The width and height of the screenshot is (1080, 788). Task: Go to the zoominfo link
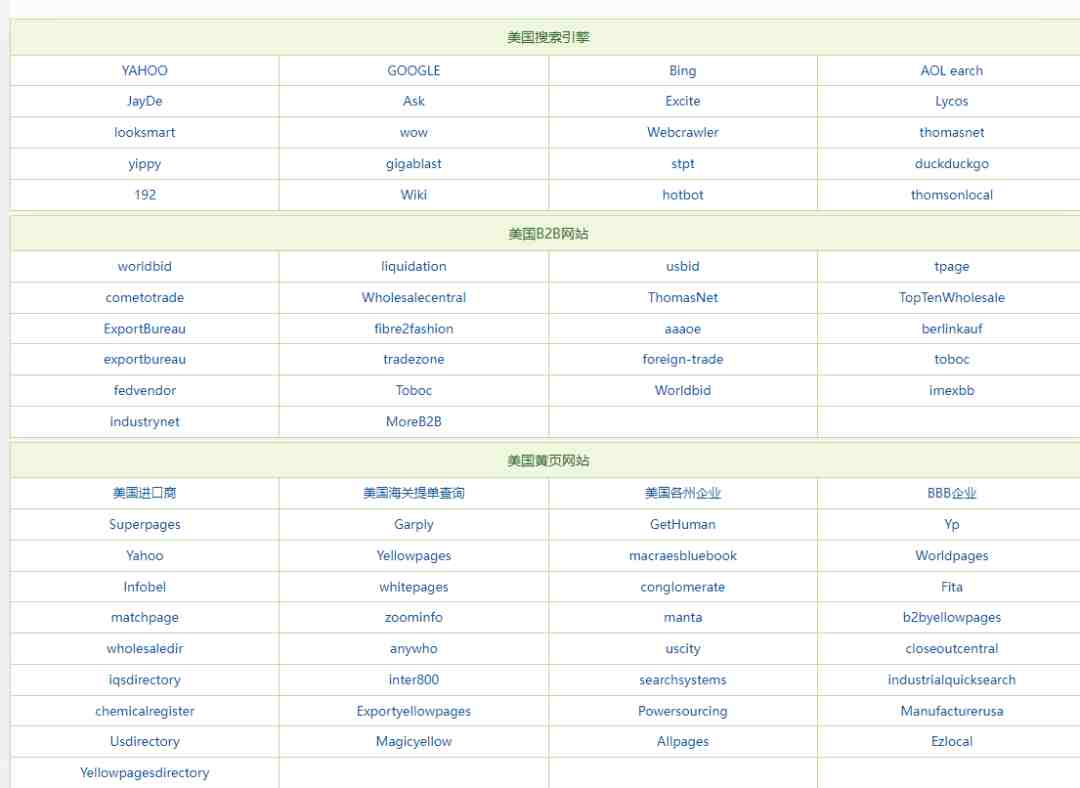point(413,617)
